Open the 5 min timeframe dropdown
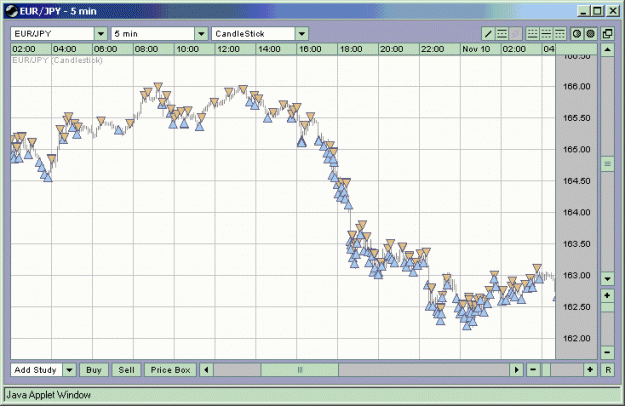 pyautogui.click(x=202, y=34)
